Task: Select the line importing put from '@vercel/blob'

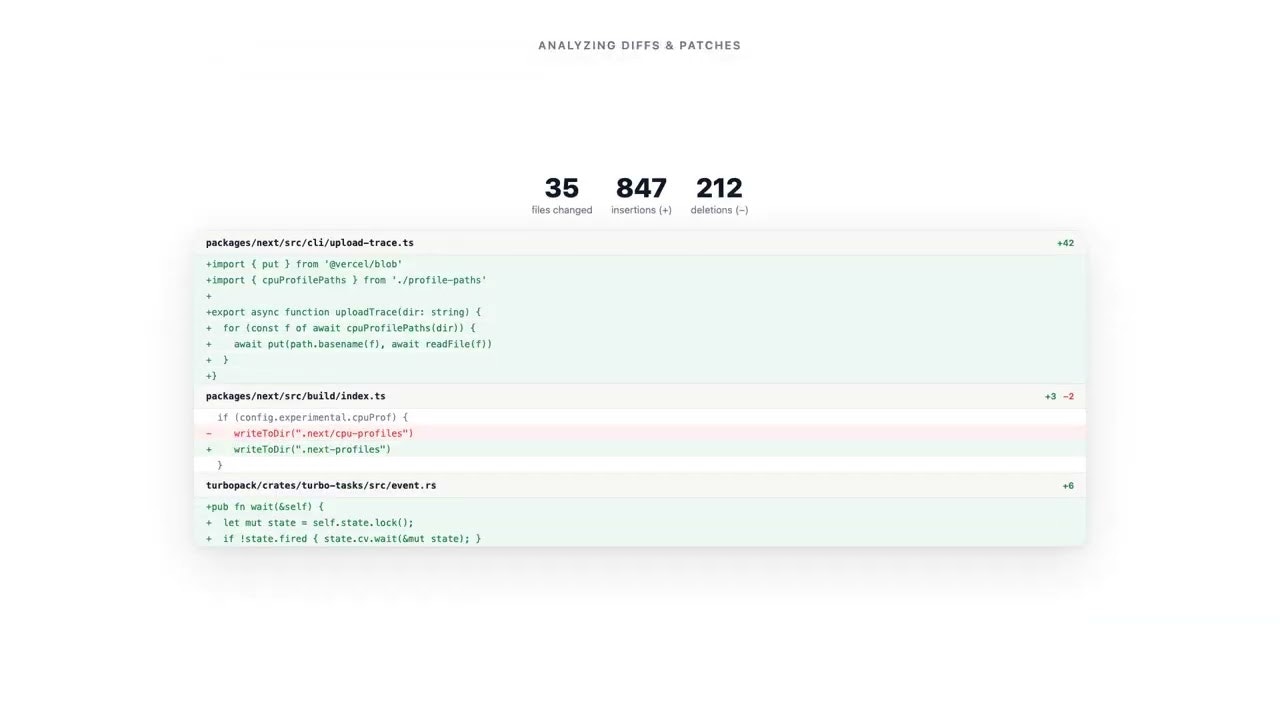Action: point(640,264)
